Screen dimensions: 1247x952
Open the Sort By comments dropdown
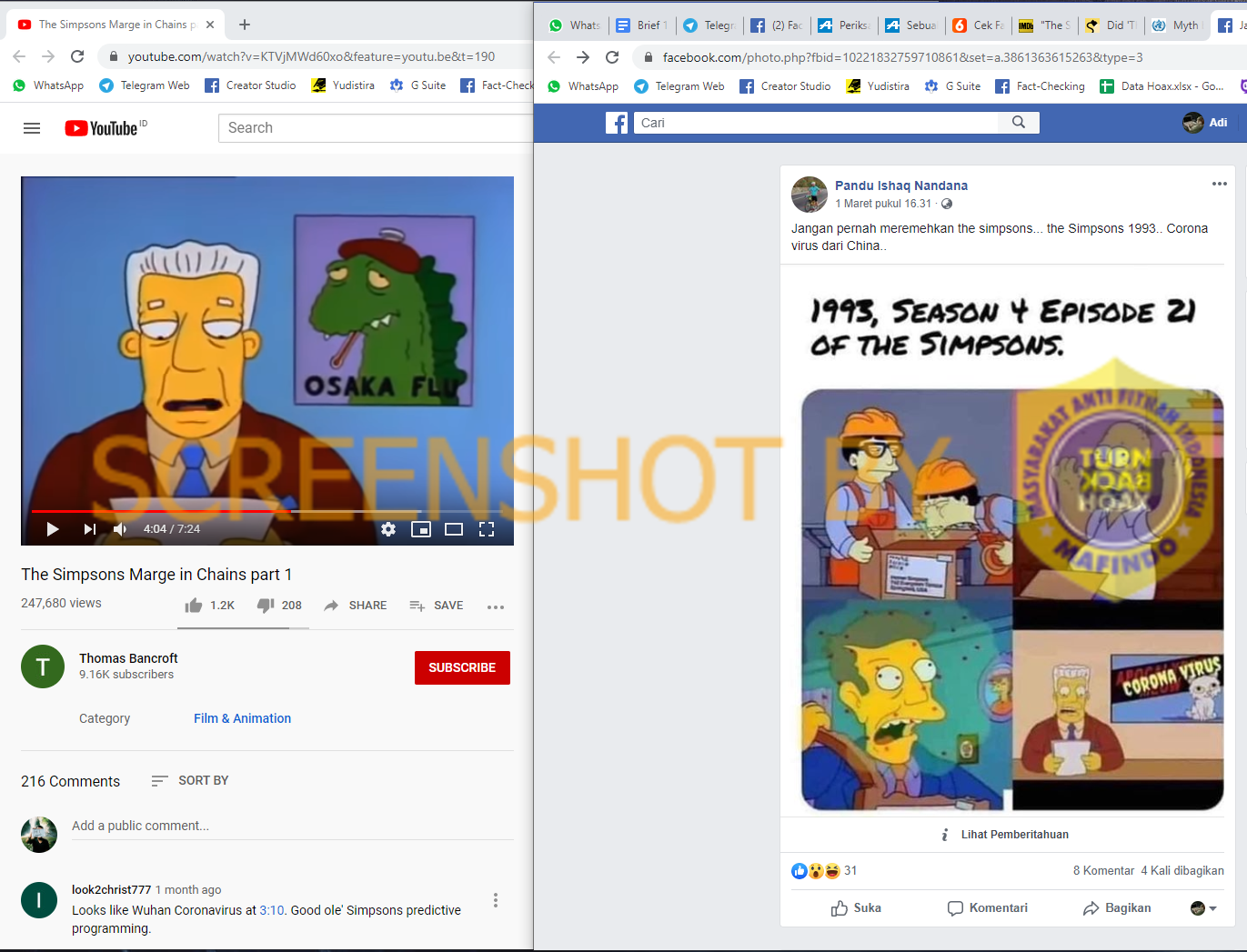[190, 780]
